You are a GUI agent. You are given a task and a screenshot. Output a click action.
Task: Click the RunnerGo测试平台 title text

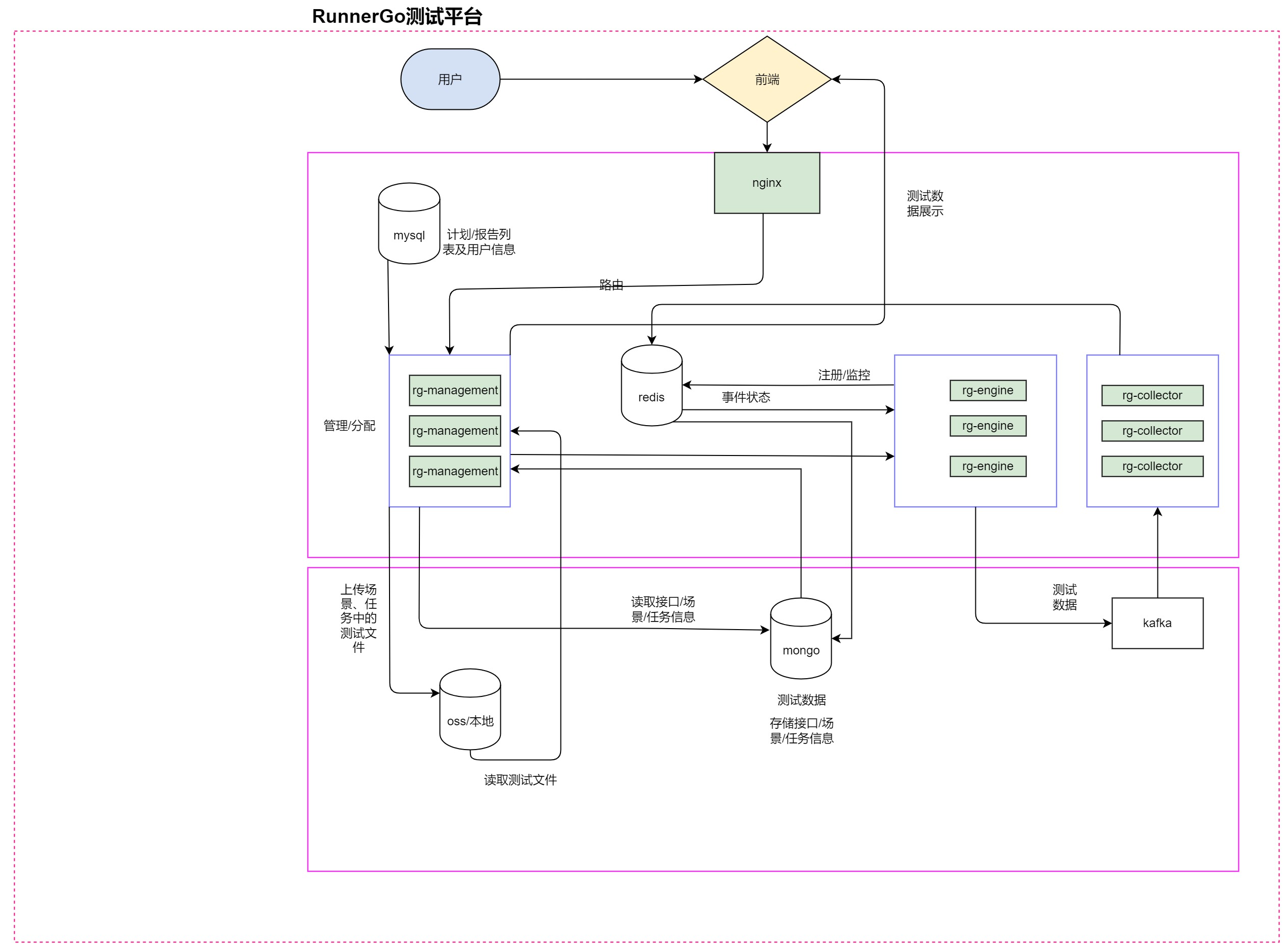(x=397, y=16)
